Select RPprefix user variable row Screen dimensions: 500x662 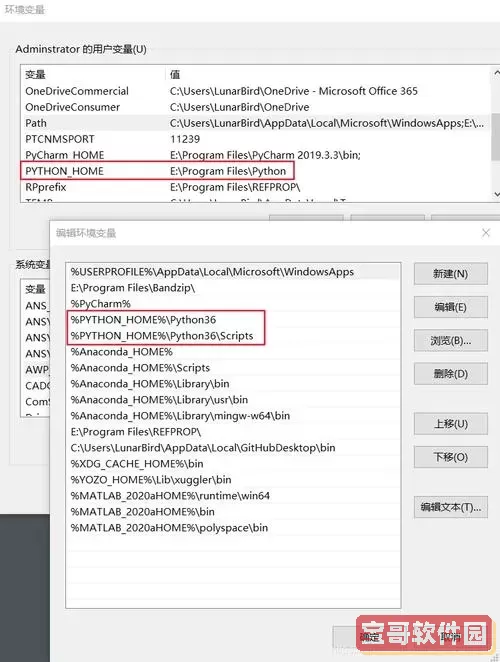[255, 187]
